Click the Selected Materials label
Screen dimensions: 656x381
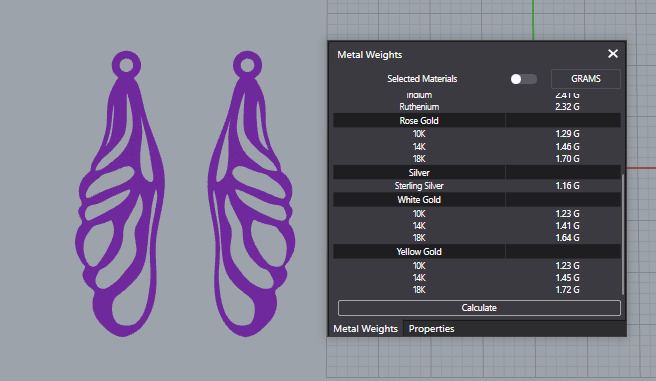click(422, 79)
